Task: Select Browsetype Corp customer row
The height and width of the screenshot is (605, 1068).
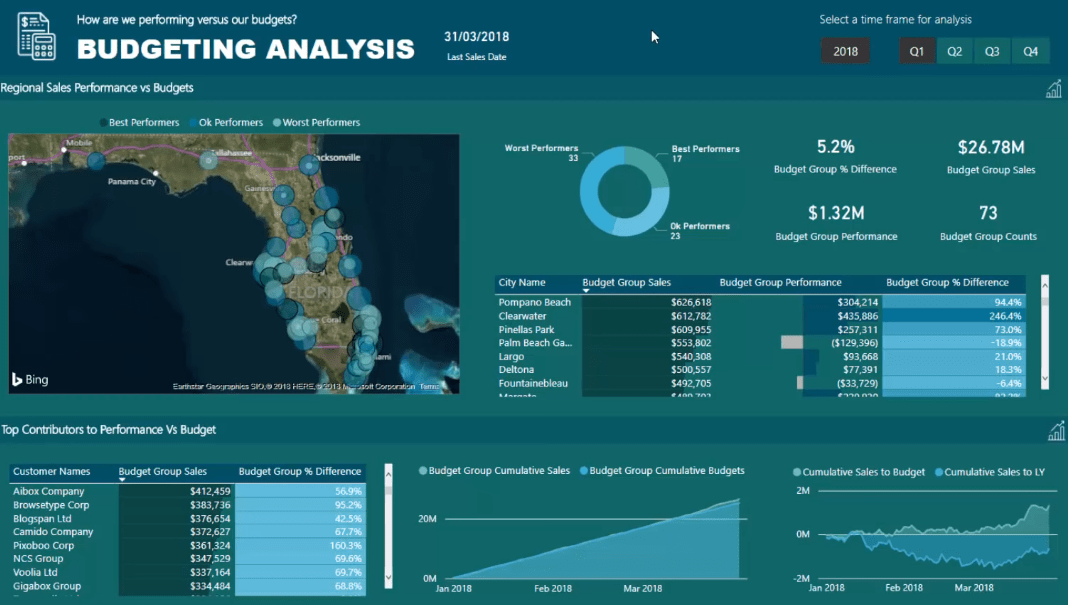Action: click(x=188, y=505)
